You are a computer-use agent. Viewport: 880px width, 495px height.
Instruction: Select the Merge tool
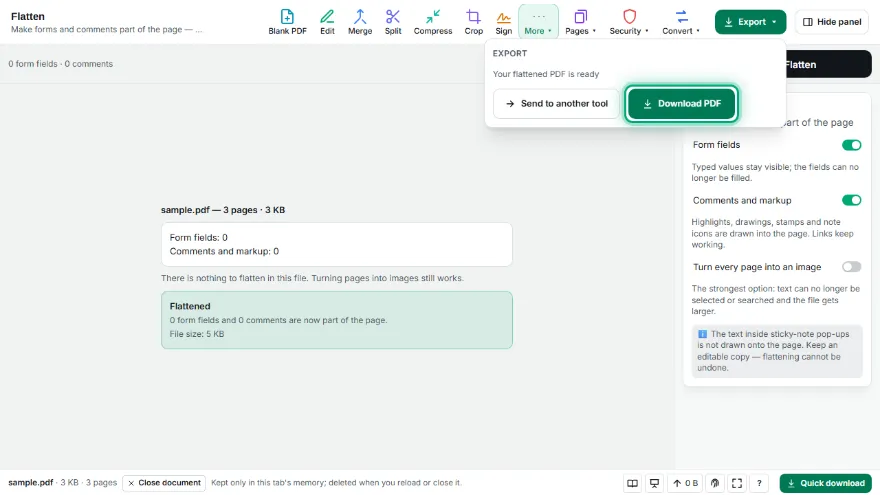360,22
